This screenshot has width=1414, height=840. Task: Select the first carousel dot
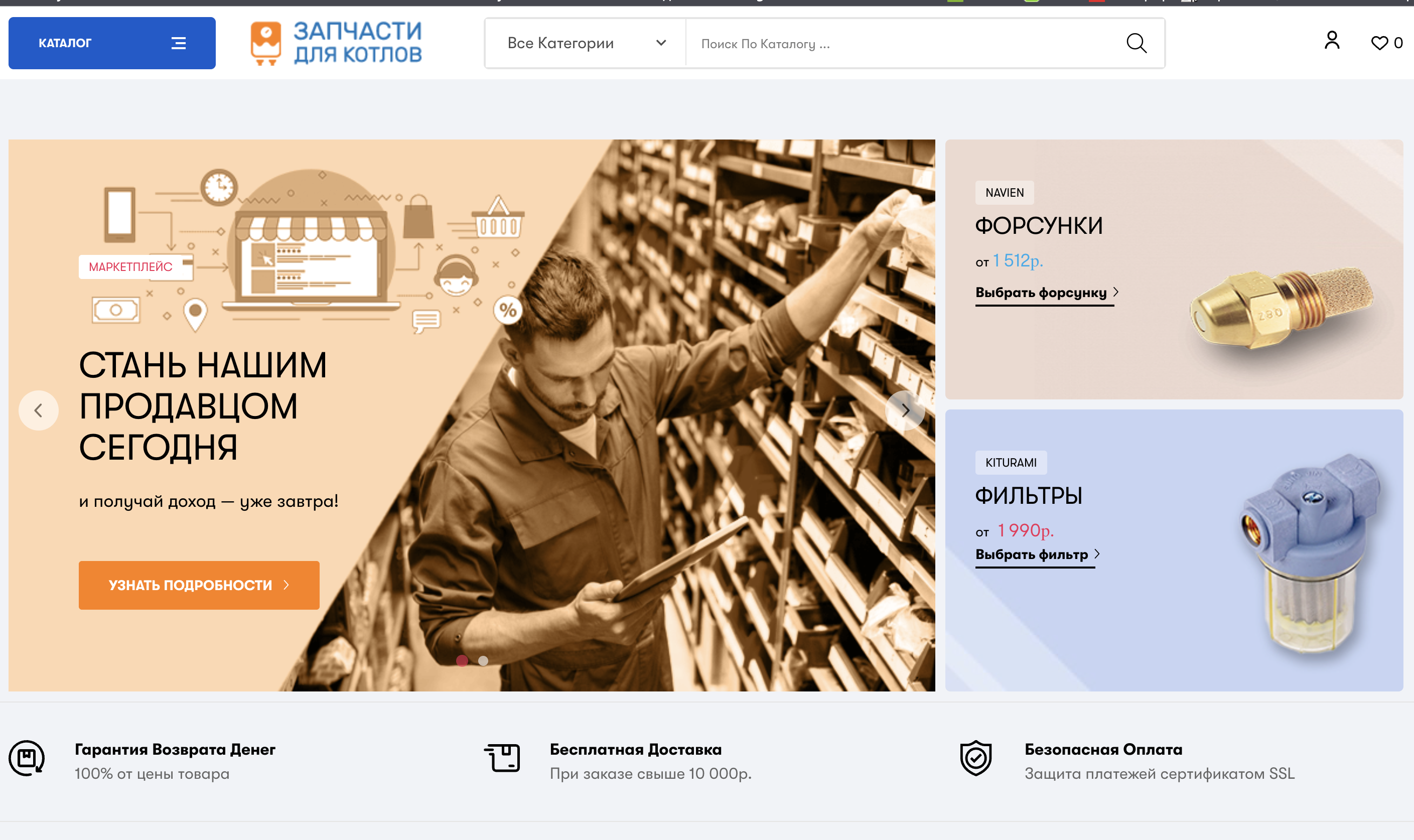(x=462, y=660)
